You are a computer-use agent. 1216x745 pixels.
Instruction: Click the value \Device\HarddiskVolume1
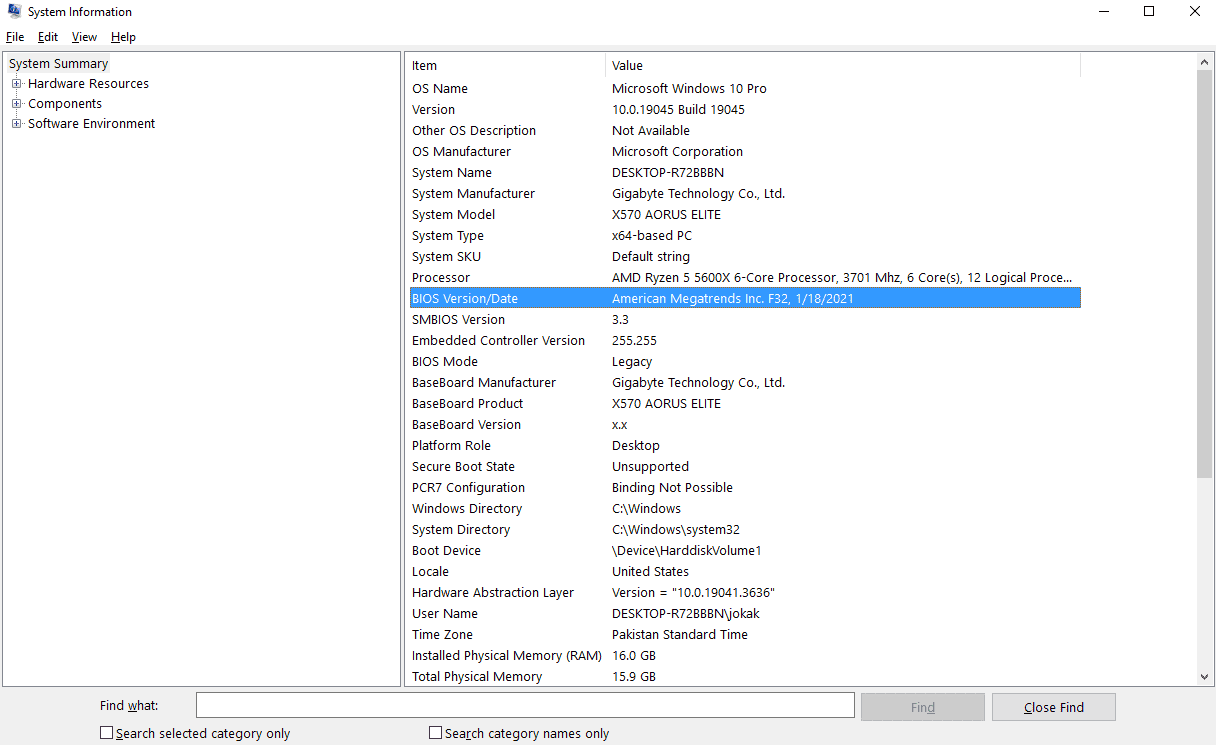[687, 550]
